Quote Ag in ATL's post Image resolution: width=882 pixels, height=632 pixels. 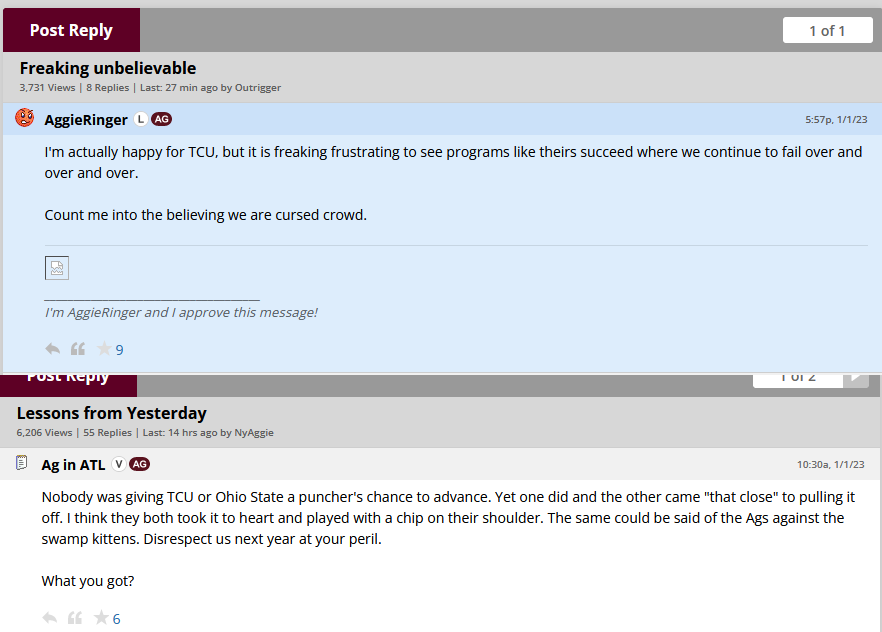click(75, 618)
